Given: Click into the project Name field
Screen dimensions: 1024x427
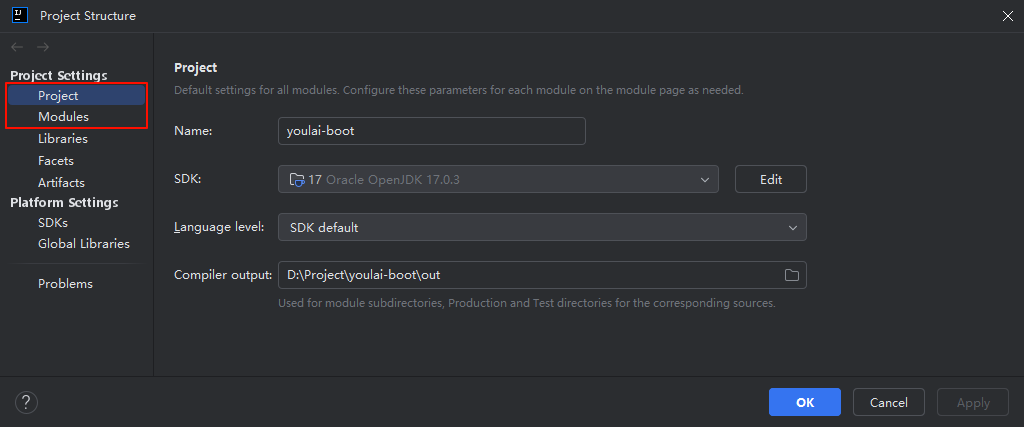Looking at the screenshot, I should coord(432,131).
